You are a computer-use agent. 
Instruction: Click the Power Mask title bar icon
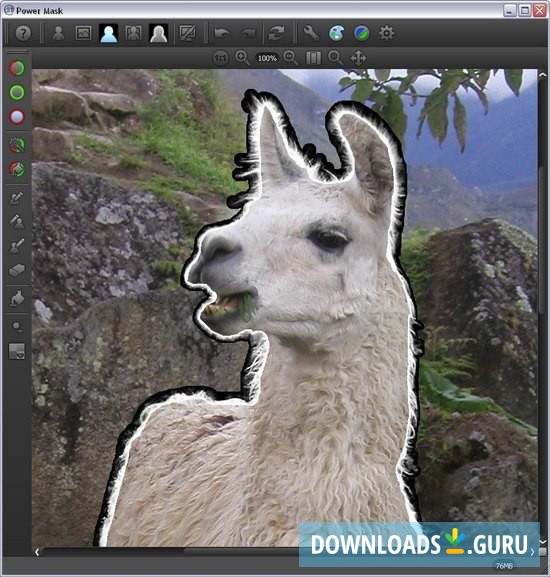8,10
